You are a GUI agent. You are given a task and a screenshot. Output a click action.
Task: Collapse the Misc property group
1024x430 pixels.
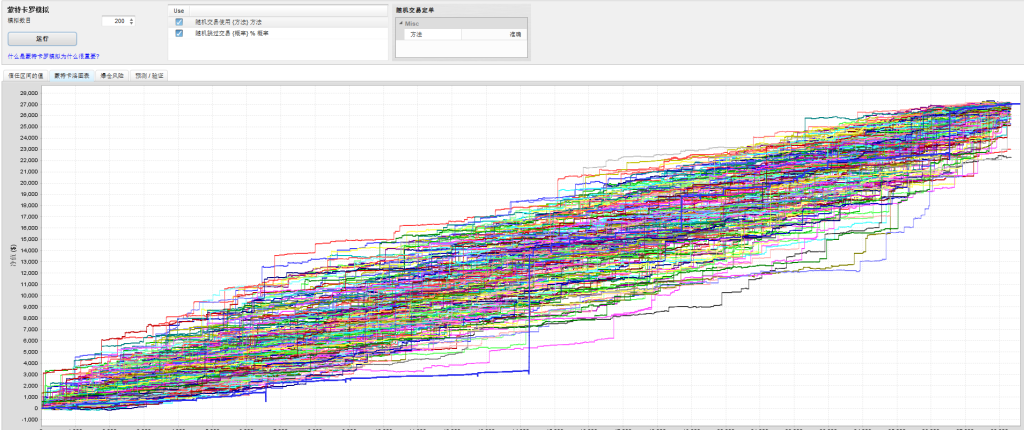(401, 22)
